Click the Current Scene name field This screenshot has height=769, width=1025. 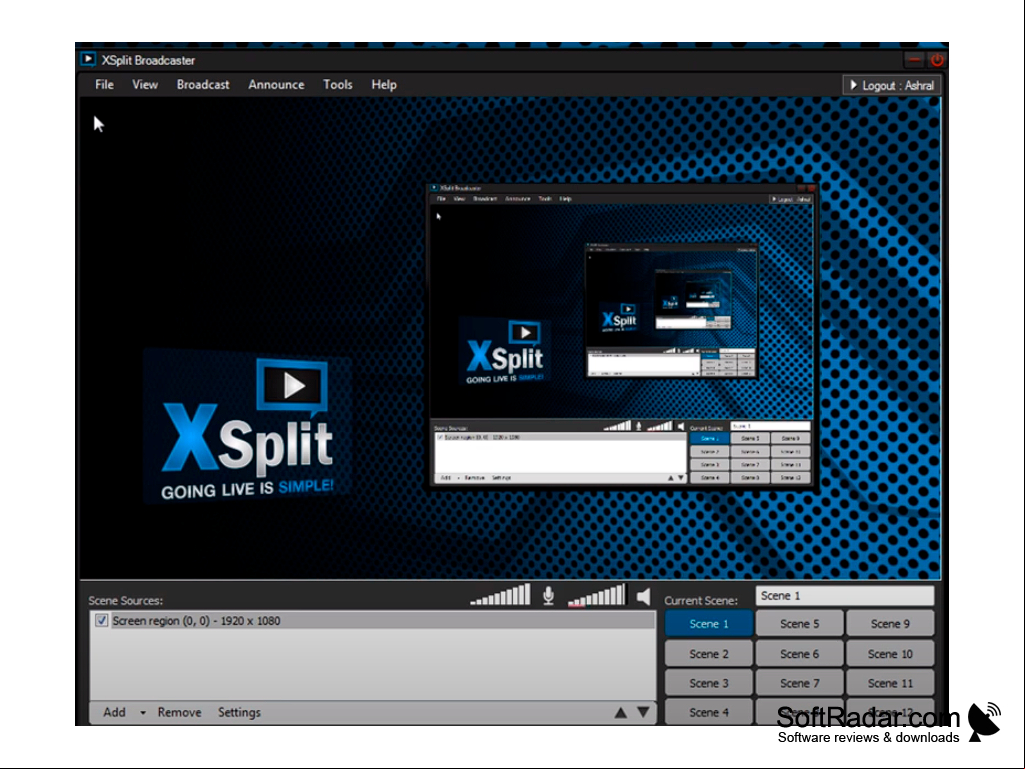[845, 596]
